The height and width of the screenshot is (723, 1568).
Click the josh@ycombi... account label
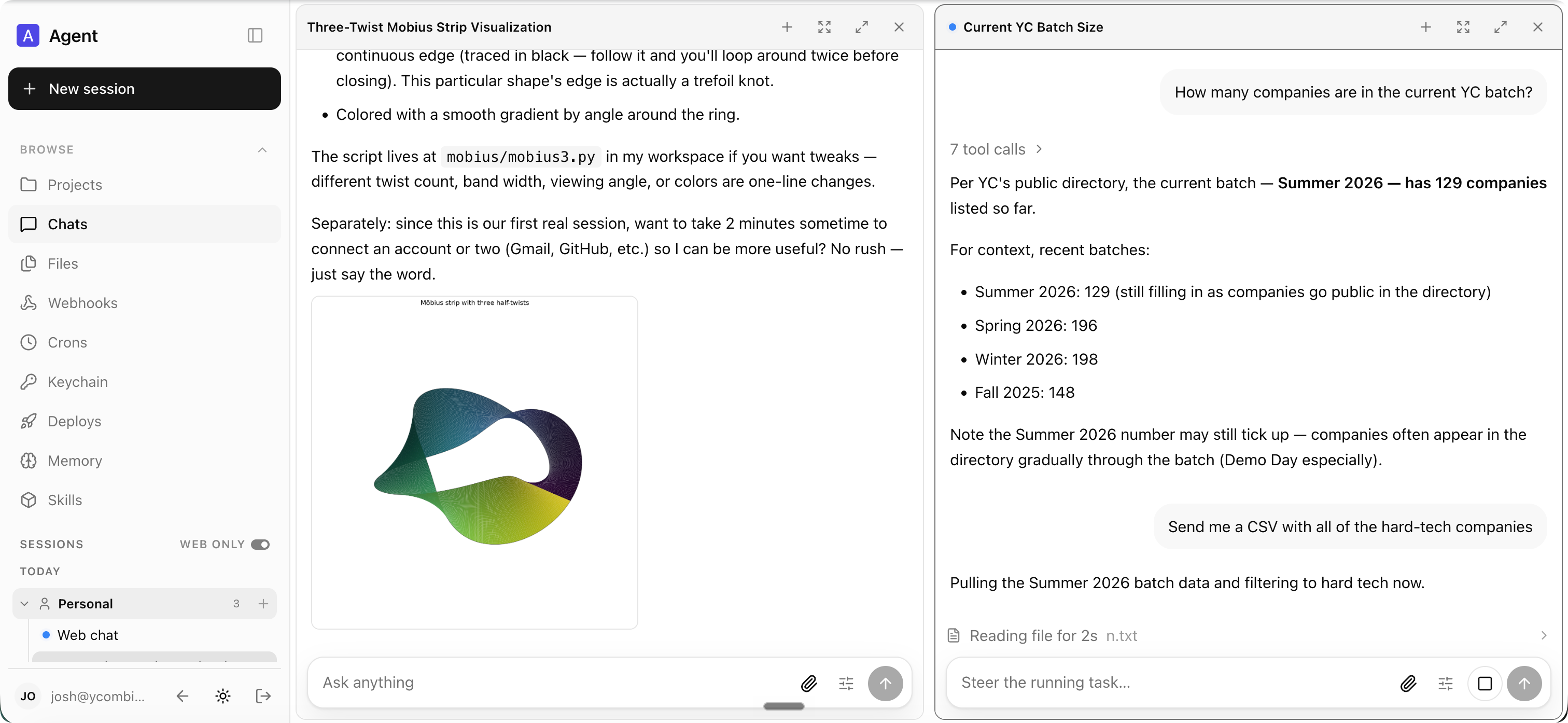(x=97, y=696)
